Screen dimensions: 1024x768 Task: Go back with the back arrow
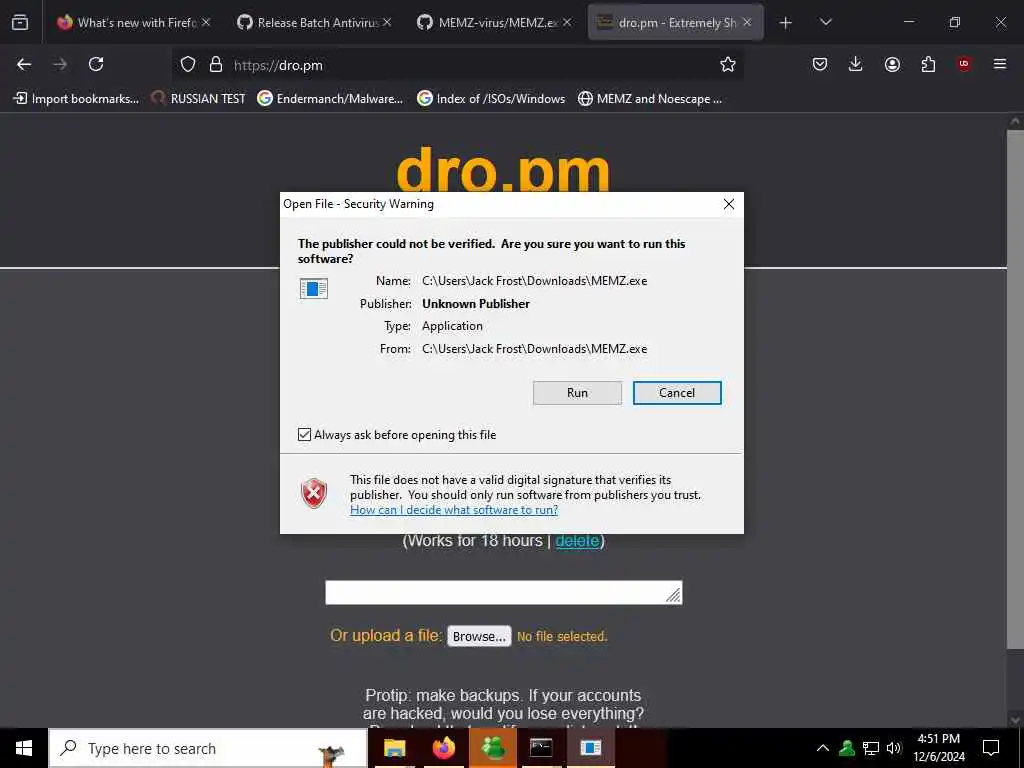tap(24, 64)
